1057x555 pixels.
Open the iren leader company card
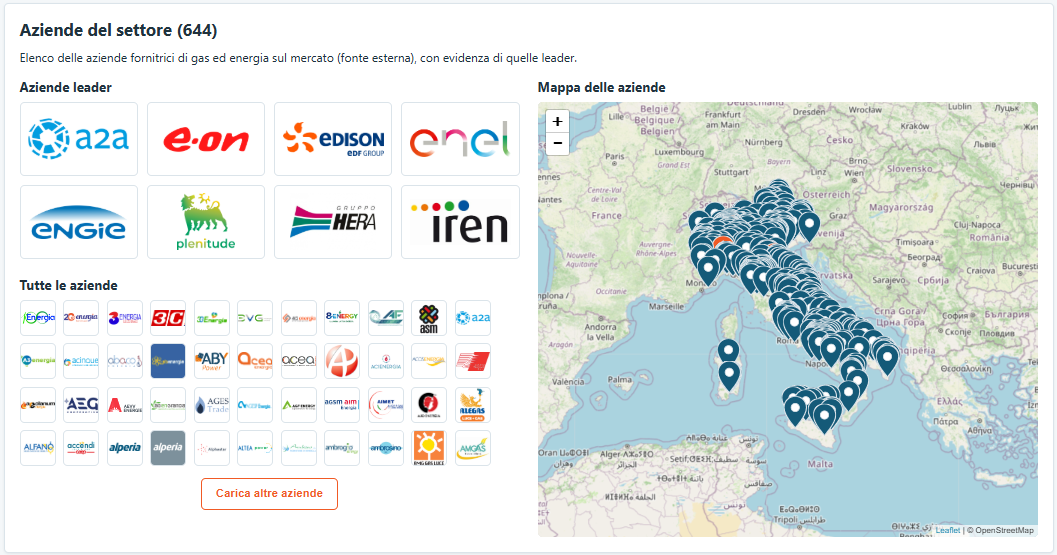[460, 222]
